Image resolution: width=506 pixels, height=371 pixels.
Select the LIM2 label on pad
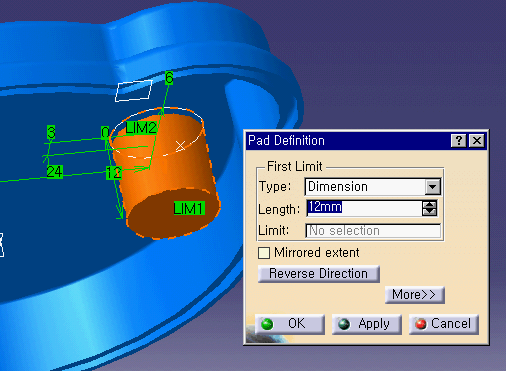pos(141,128)
